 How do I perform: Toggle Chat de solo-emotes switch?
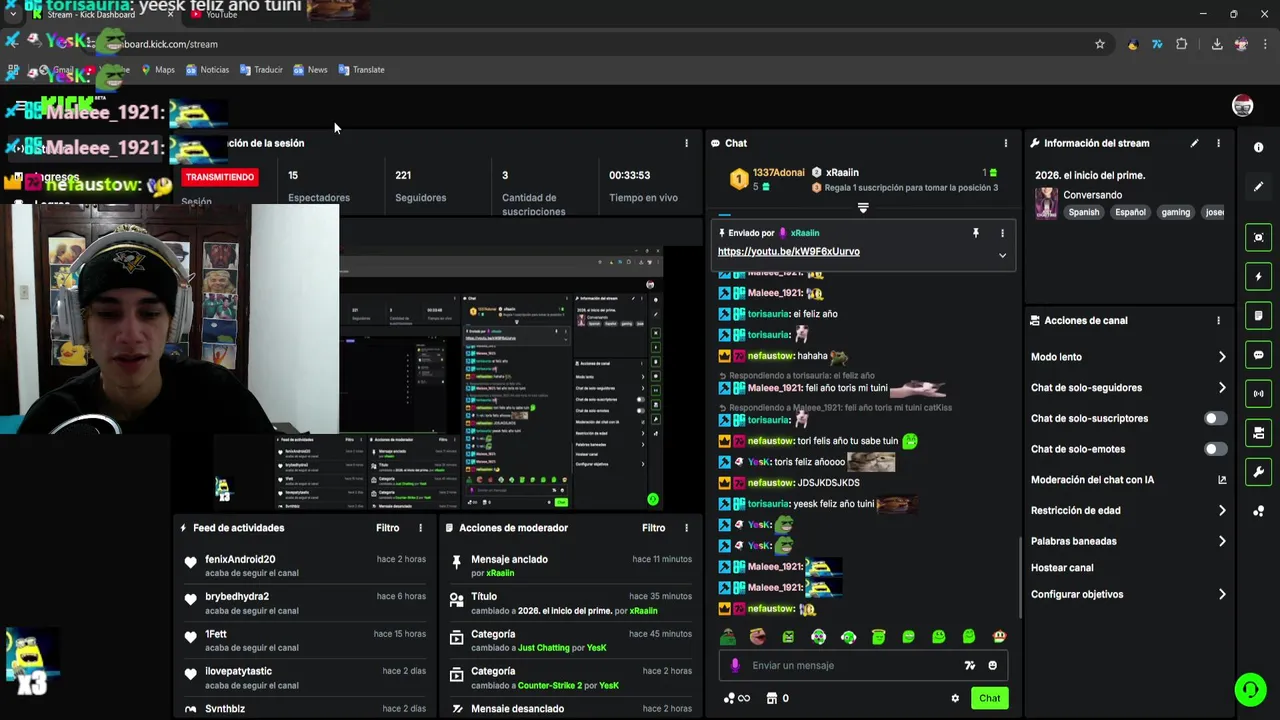[1215, 449]
